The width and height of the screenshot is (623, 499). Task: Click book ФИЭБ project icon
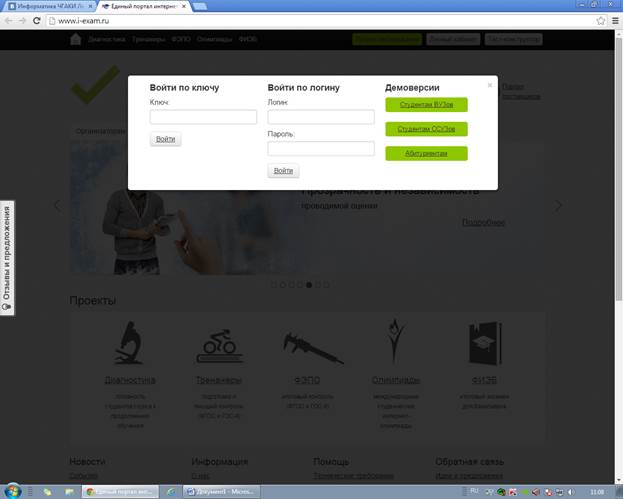485,343
